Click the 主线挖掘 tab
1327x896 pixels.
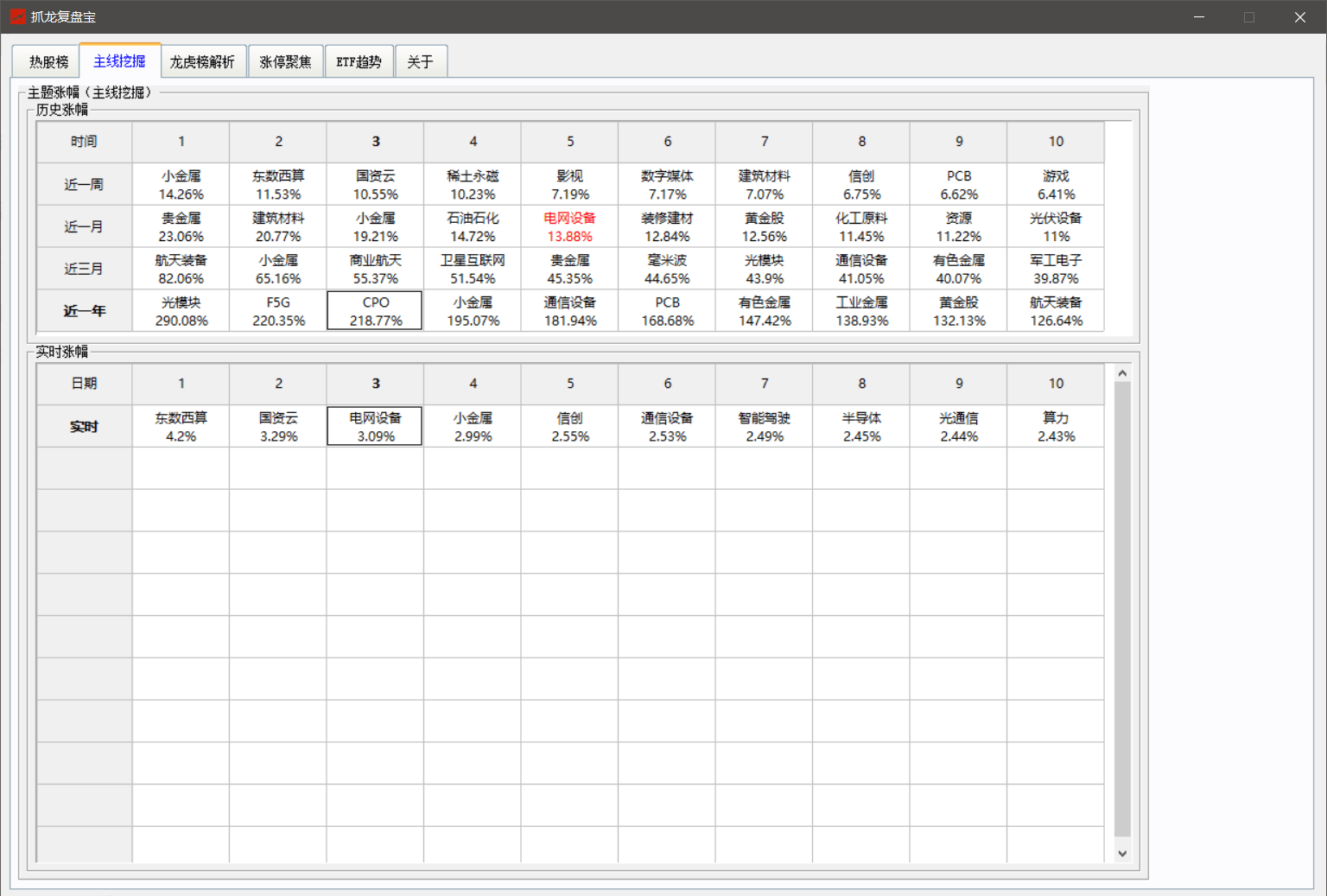[119, 61]
